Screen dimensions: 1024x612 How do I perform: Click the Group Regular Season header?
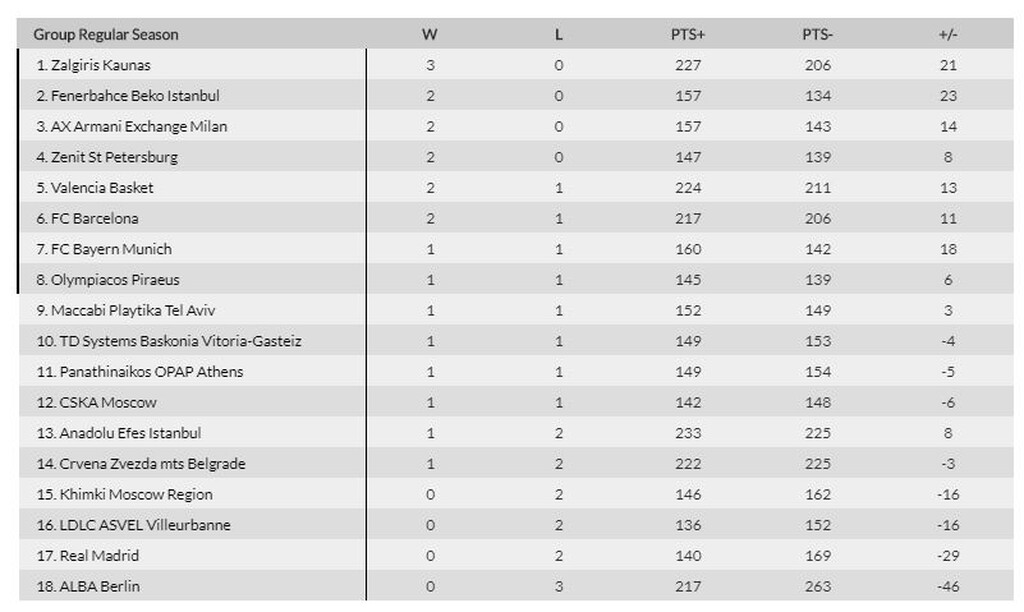tap(106, 34)
